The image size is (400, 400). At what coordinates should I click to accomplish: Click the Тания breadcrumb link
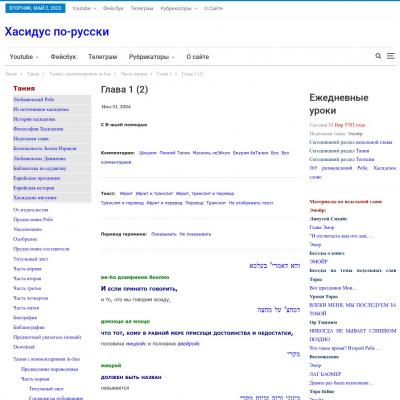click(33, 74)
